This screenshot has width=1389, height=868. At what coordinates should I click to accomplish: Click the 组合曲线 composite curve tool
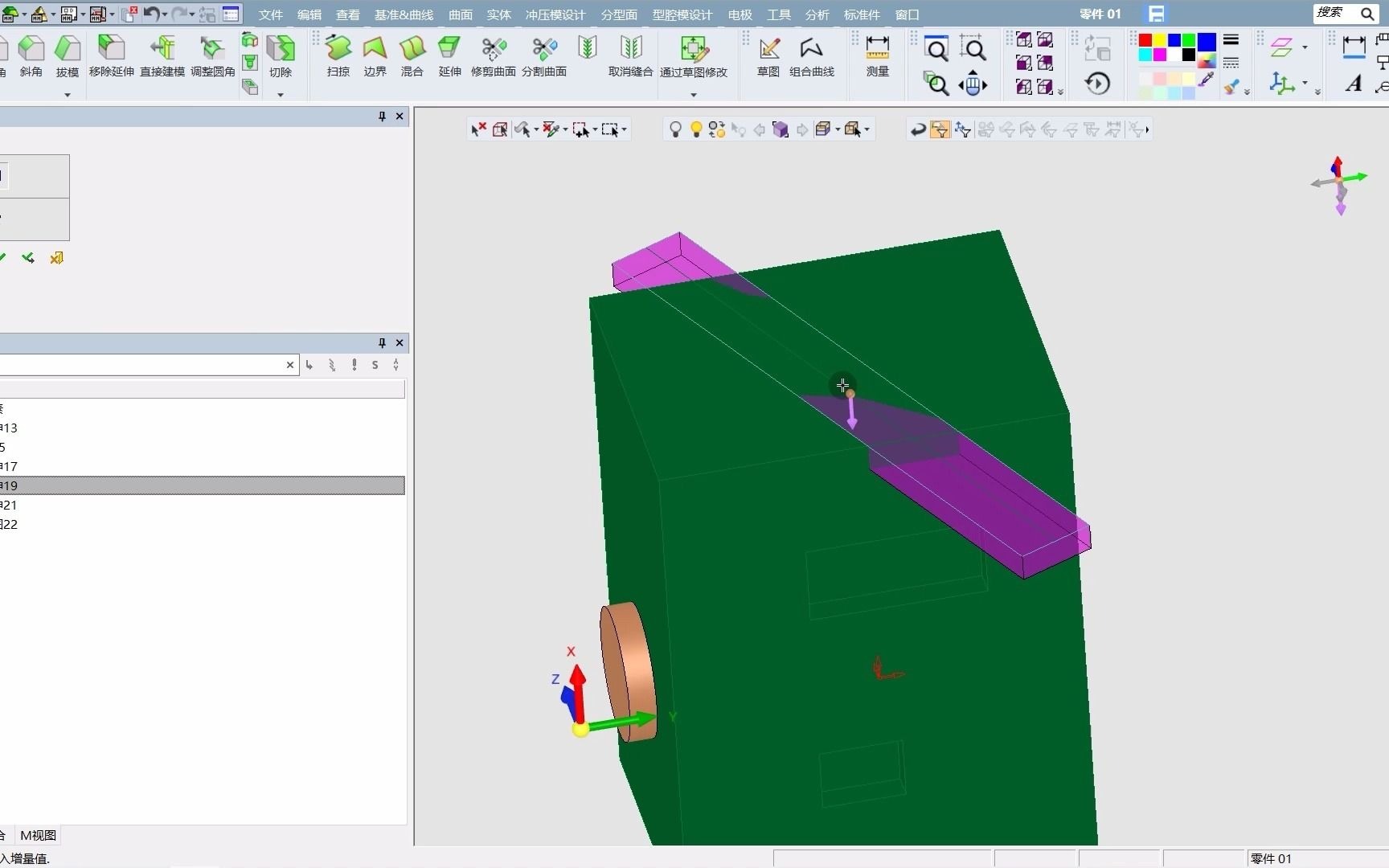pos(811,56)
